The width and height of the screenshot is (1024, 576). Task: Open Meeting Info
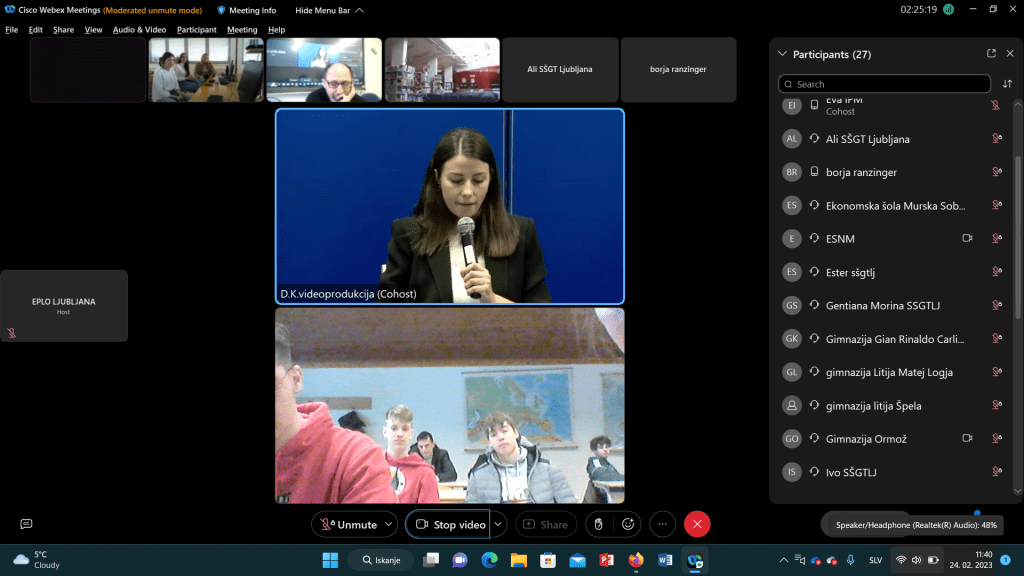246,10
